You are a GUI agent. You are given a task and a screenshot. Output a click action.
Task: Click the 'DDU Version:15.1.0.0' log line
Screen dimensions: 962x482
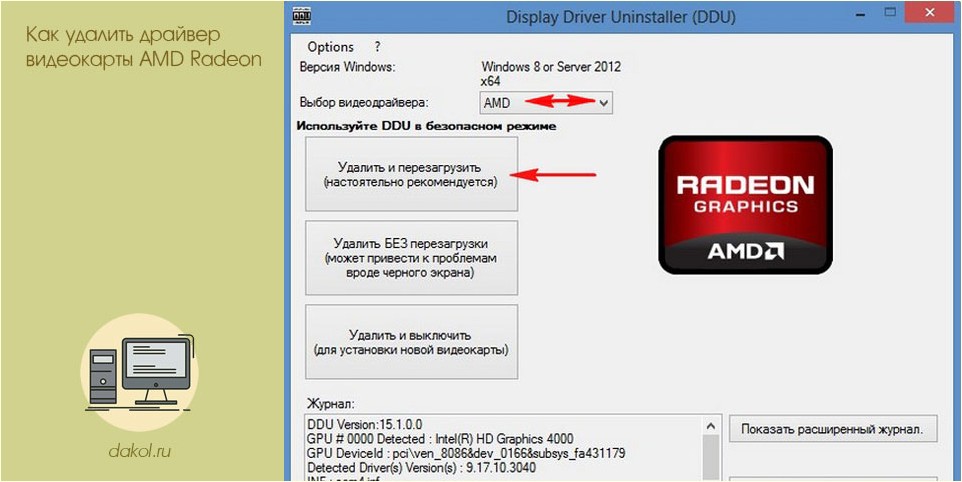point(365,424)
